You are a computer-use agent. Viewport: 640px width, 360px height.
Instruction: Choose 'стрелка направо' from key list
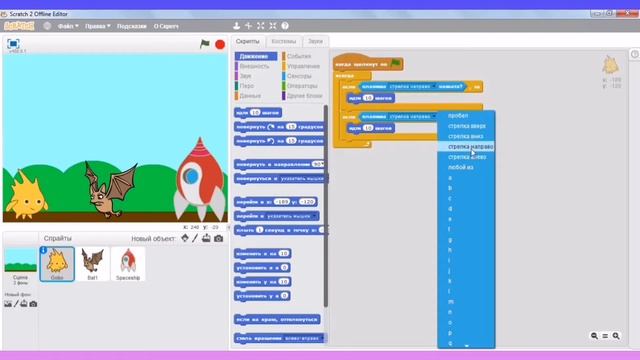pos(466,147)
